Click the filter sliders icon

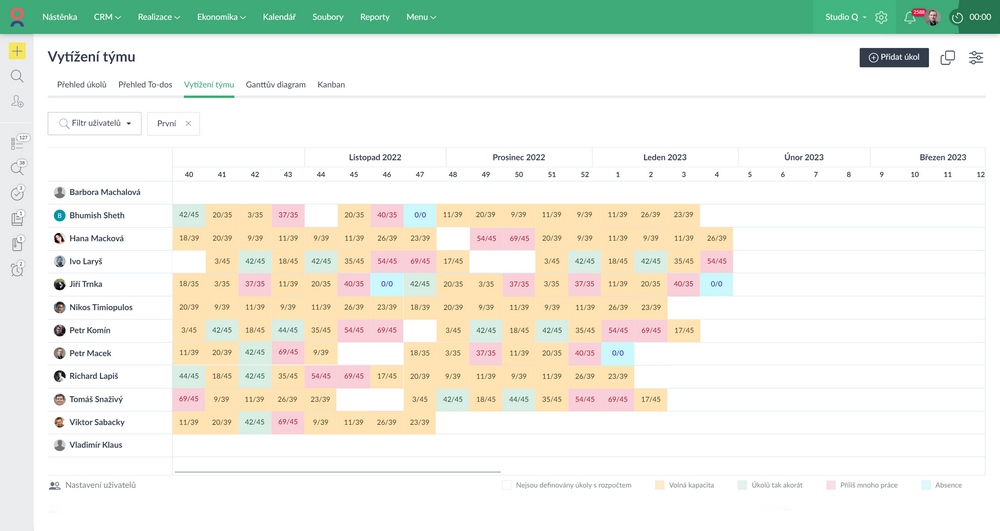coord(976,58)
